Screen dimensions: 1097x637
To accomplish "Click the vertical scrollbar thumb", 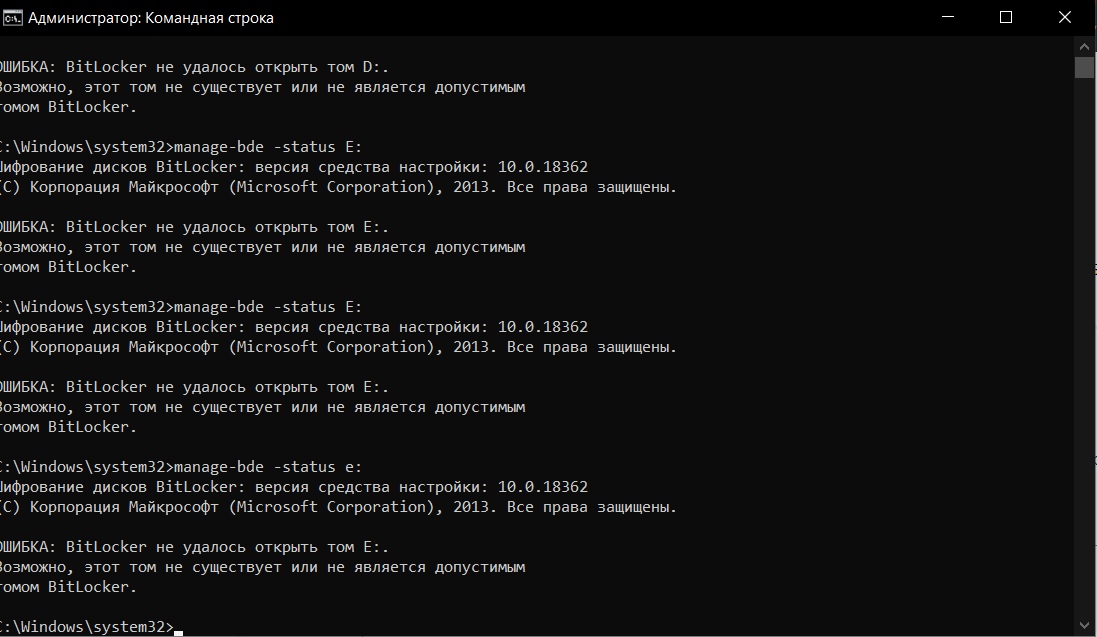I will point(1084,67).
